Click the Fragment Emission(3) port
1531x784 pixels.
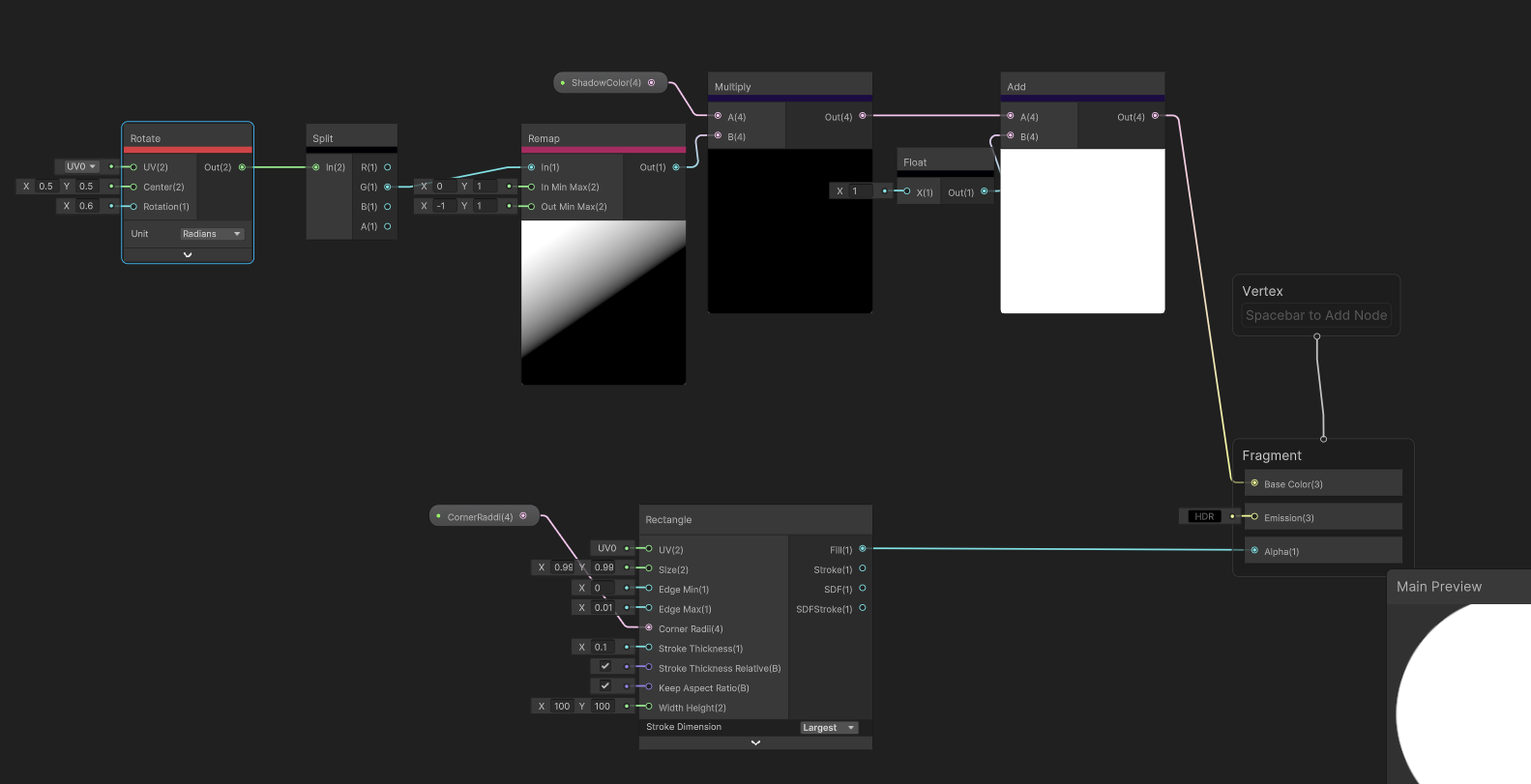pos(1254,517)
